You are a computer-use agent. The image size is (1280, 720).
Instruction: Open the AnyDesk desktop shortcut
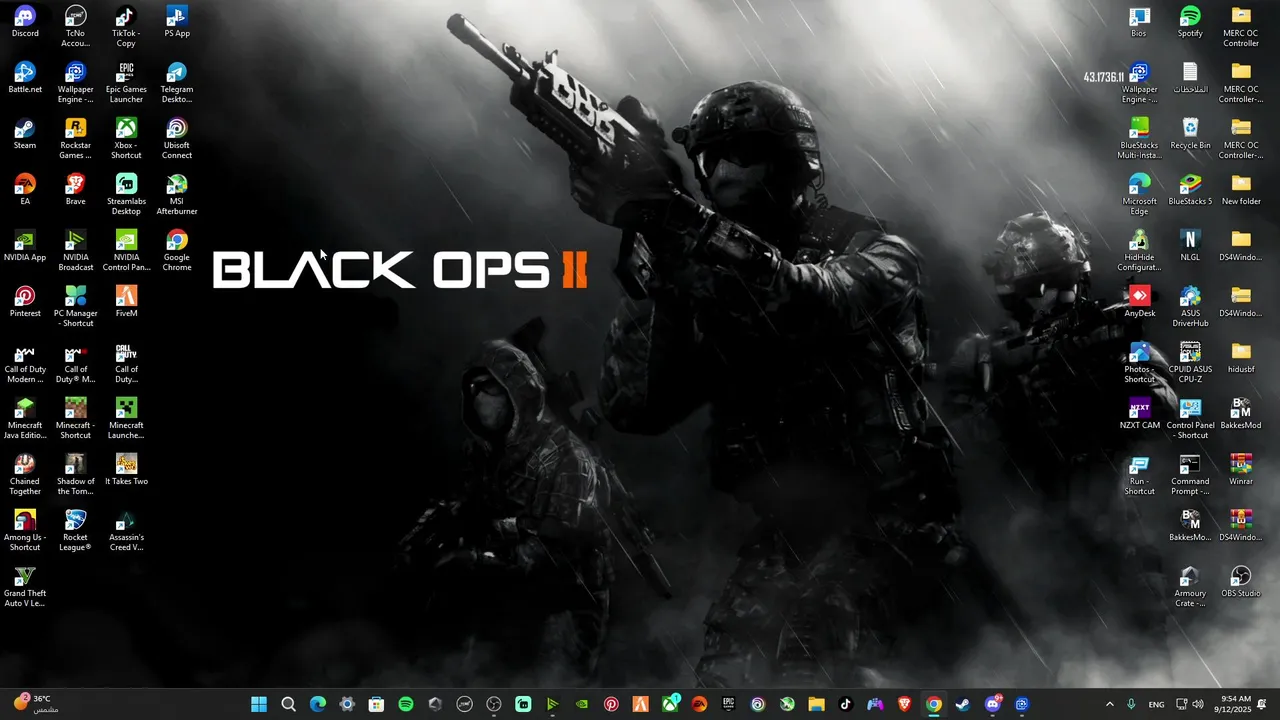(x=1139, y=302)
